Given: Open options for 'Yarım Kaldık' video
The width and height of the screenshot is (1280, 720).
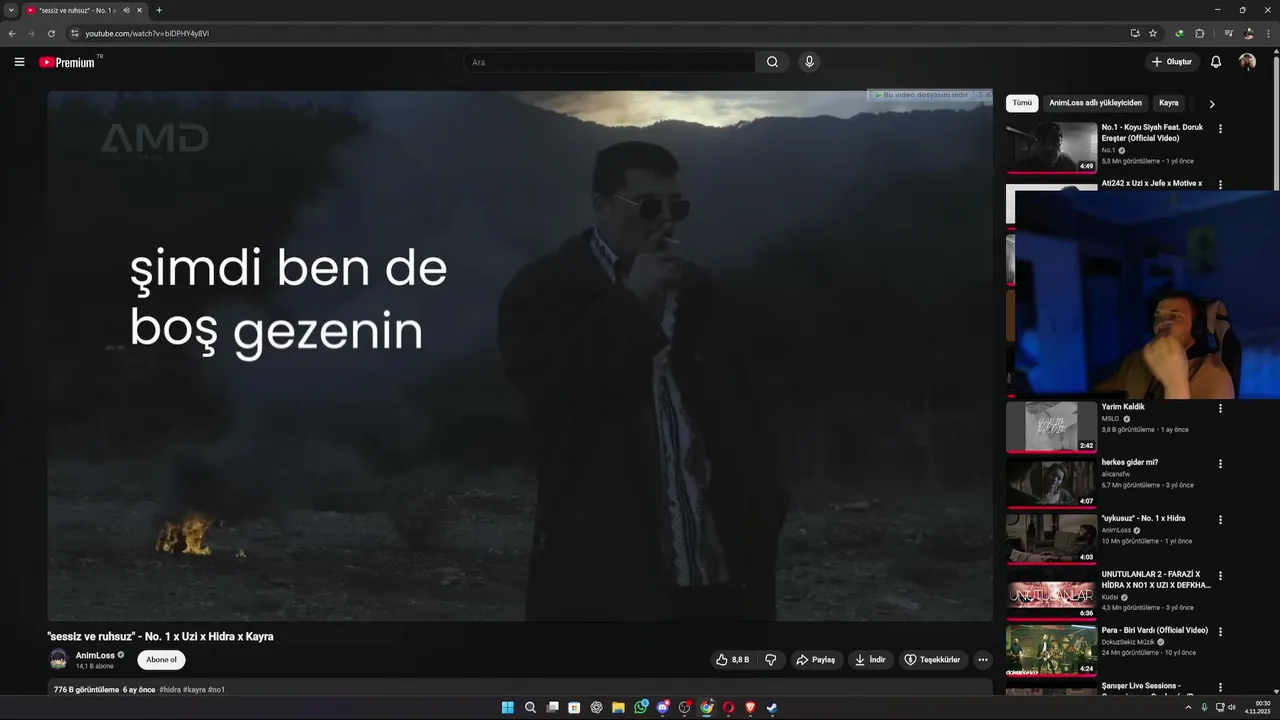Looking at the screenshot, I should (x=1220, y=408).
